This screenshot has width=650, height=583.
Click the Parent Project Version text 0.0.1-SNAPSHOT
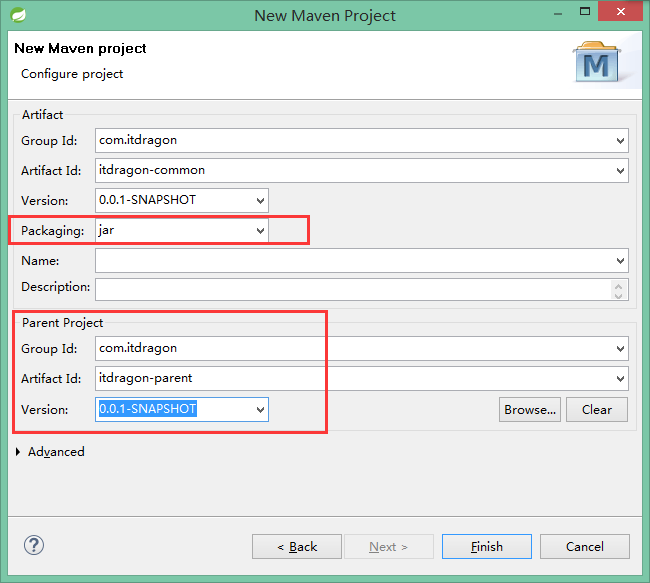[148, 409]
